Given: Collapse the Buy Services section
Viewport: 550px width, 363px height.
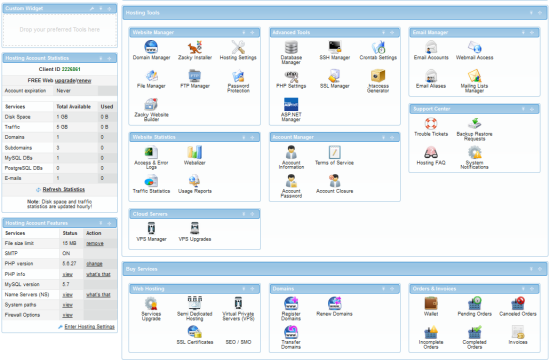Looking at the screenshot, I should (531, 269).
